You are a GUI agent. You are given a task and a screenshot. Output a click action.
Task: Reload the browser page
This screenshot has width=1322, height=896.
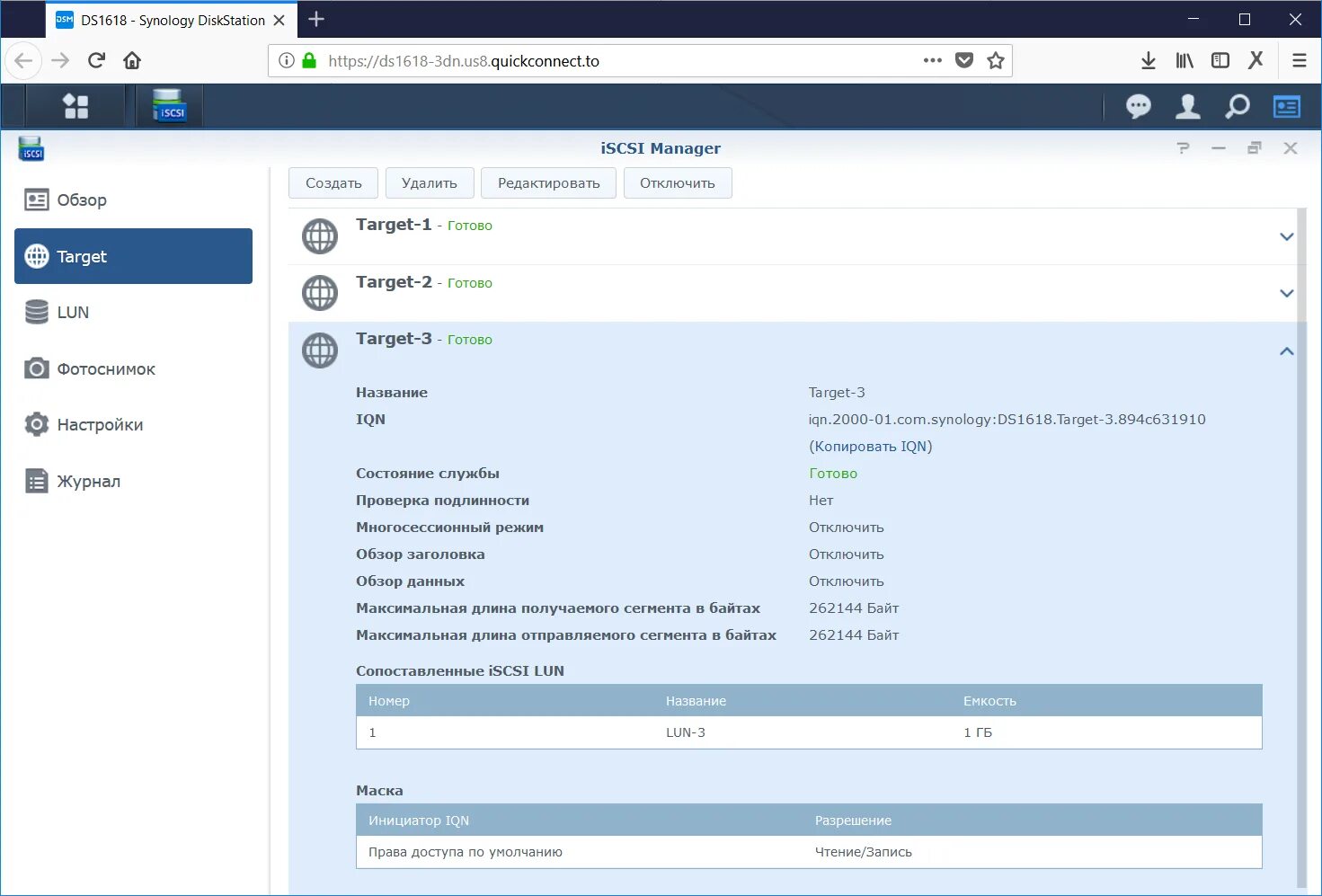(96, 60)
